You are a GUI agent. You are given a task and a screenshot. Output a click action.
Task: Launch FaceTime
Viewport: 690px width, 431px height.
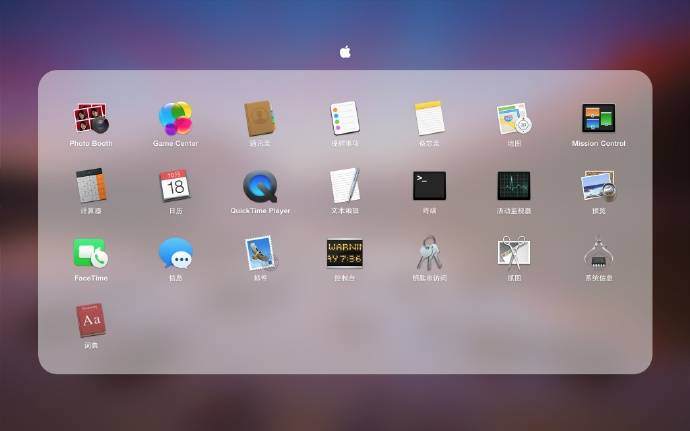[91, 253]
